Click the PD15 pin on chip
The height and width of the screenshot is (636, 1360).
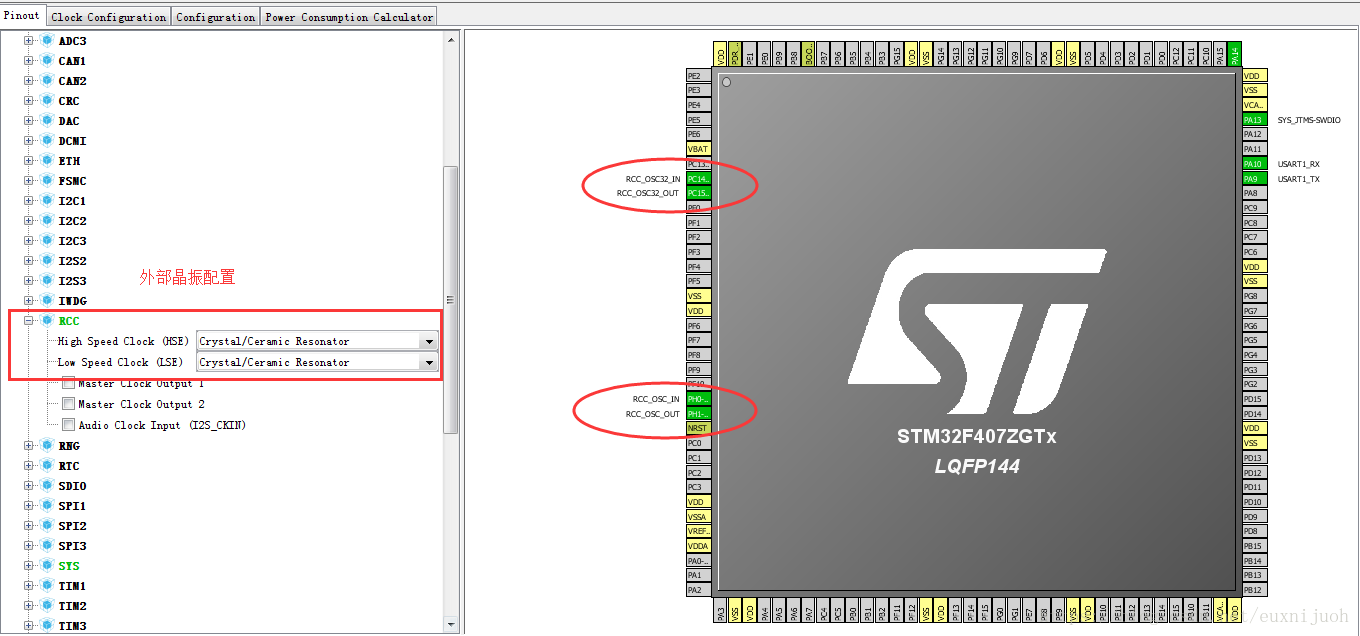[x=1253, y=399]
